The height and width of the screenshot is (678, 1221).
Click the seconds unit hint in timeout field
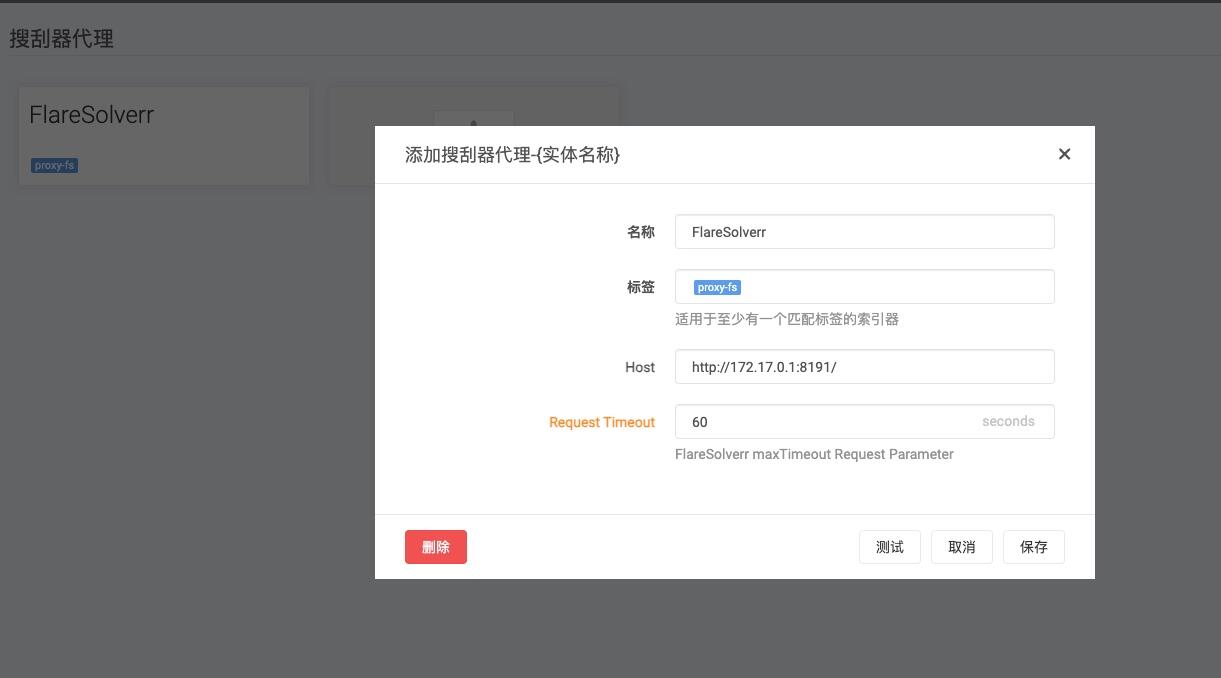tap(1008, 421)
